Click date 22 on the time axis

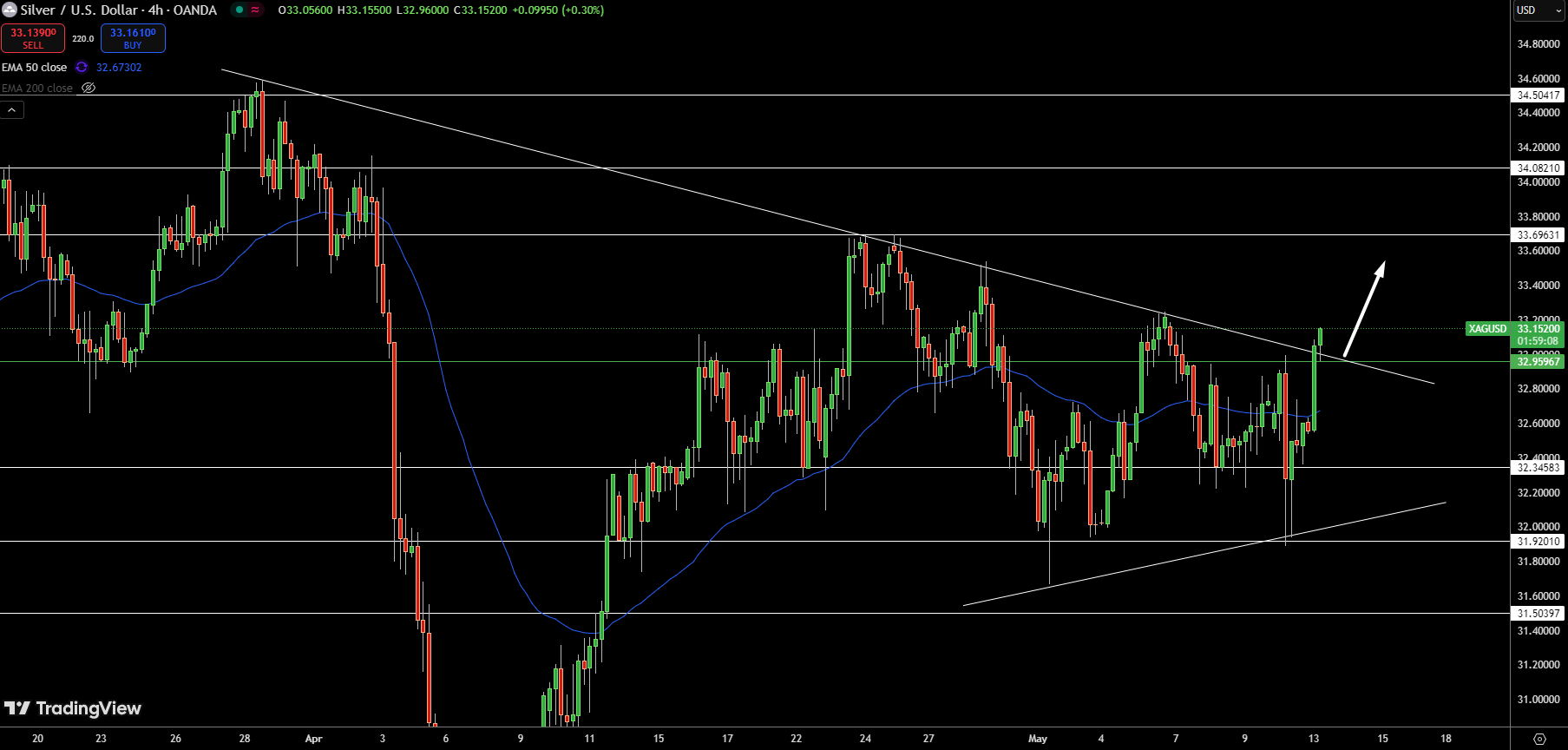coord(797,739)
